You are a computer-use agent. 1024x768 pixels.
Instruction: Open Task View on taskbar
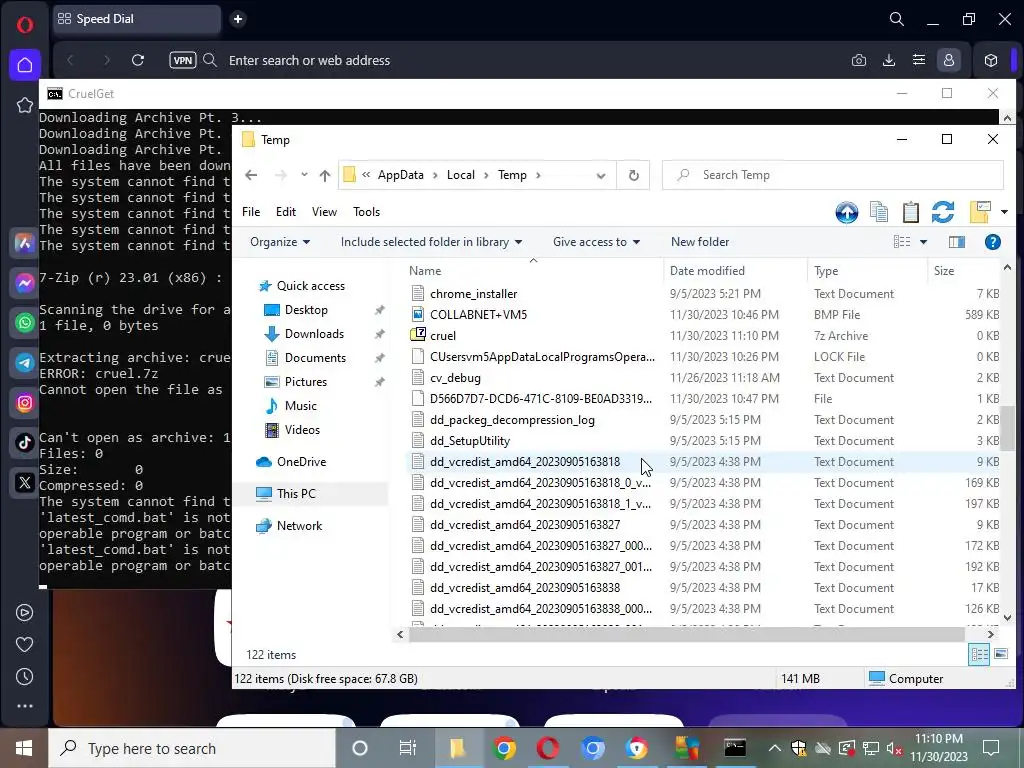coord(408,748)
